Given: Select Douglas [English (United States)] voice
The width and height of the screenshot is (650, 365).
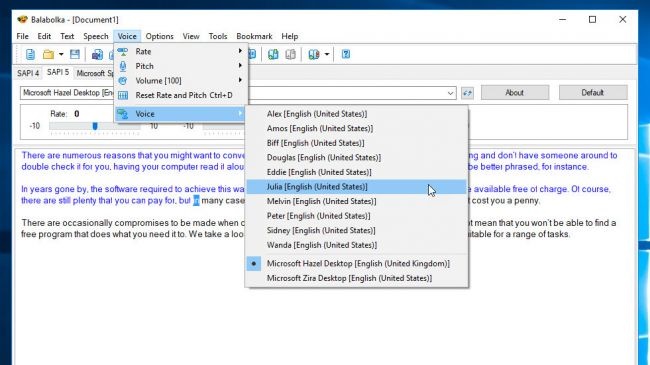Looking at the screenshot, I should point(357,157).
